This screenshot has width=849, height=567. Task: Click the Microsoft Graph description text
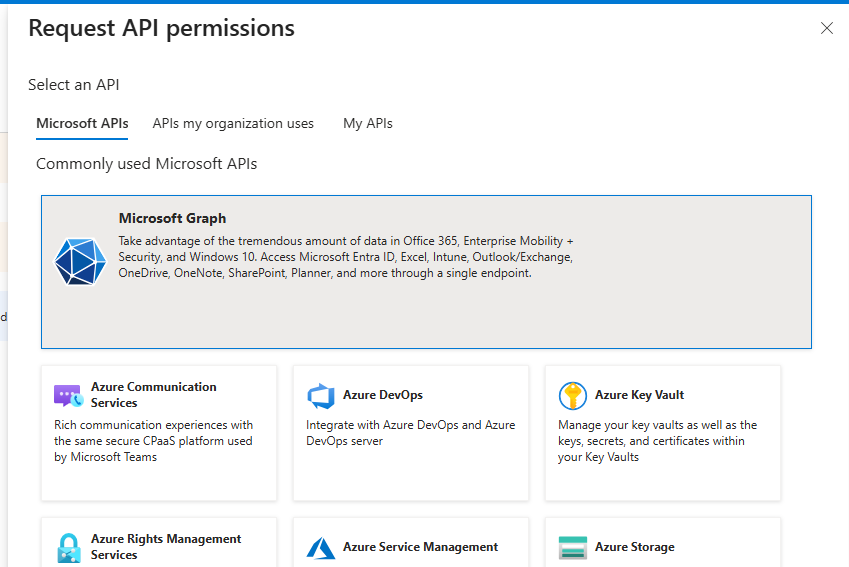[346, 257]
